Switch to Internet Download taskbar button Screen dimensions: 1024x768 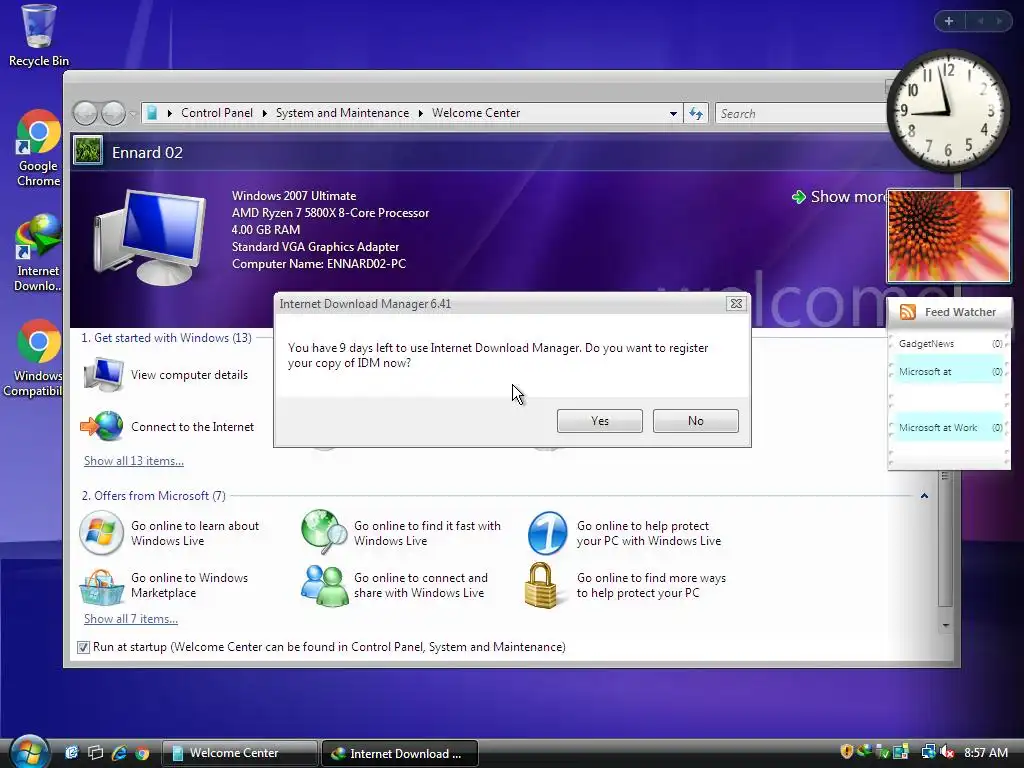400,753
